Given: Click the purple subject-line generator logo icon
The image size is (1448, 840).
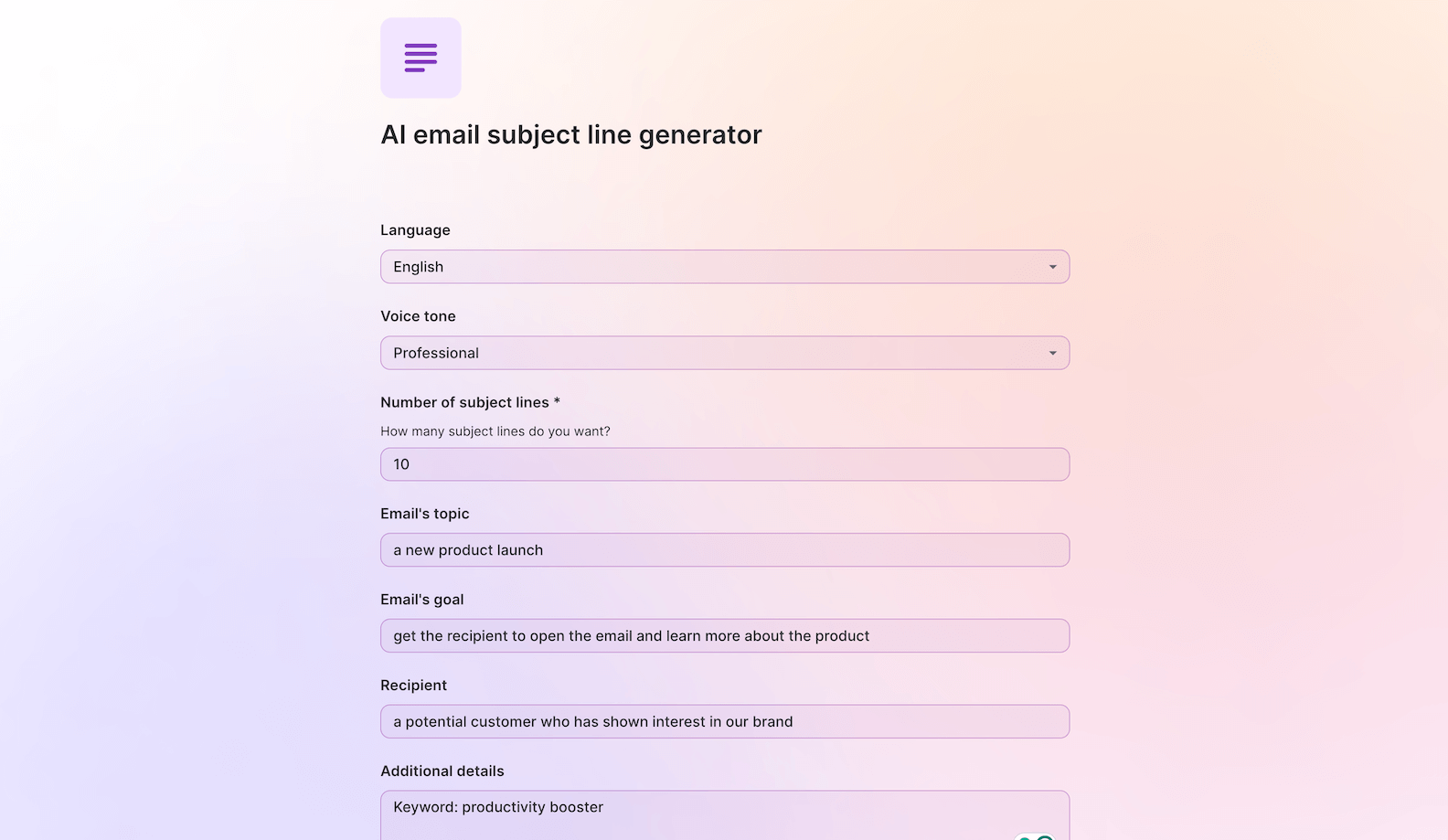Looking at the screenshot, I should click(421, 58).
